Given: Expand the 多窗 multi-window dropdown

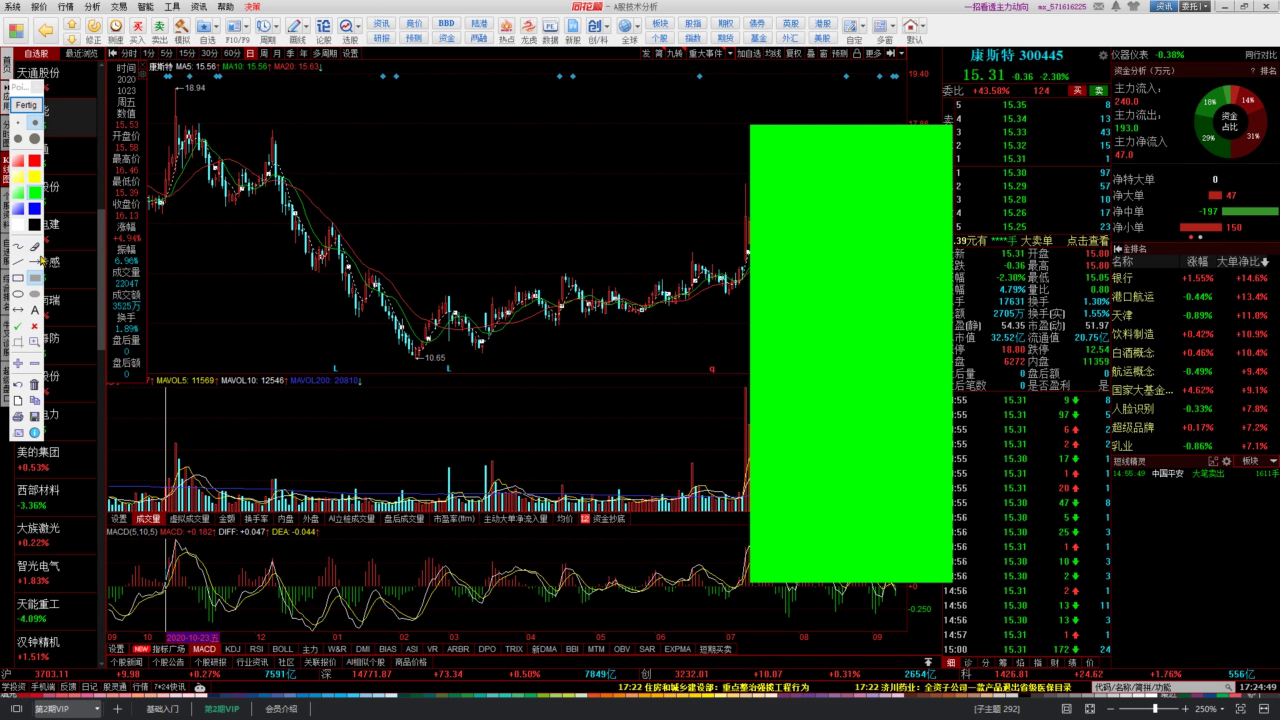Looking at the screenshot, I should [x=893, y=25].
